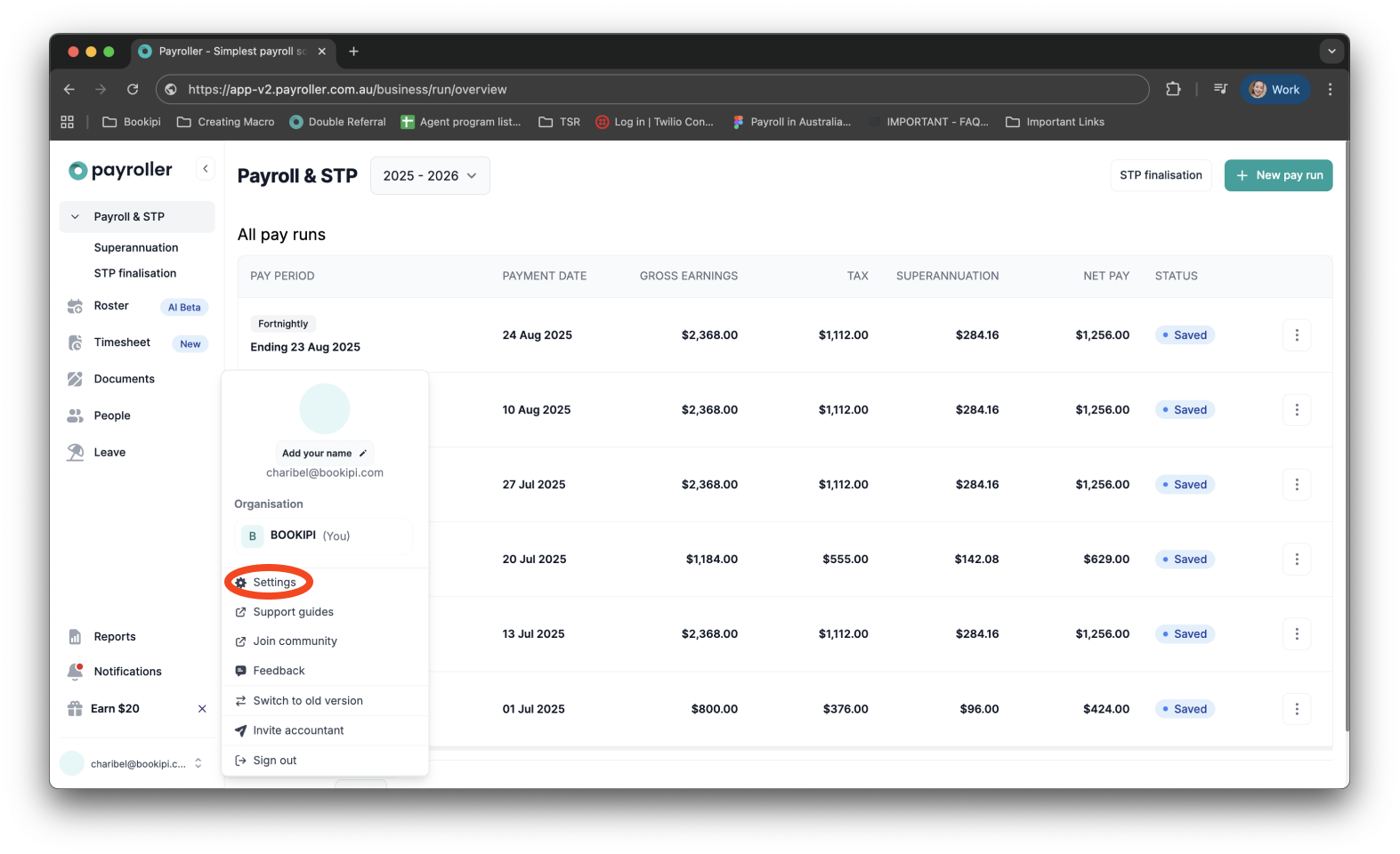This screenshot has height=854, width=1400.
Task: Open the Important Links bookmarks folder
Action: (x=1055, y=122)
